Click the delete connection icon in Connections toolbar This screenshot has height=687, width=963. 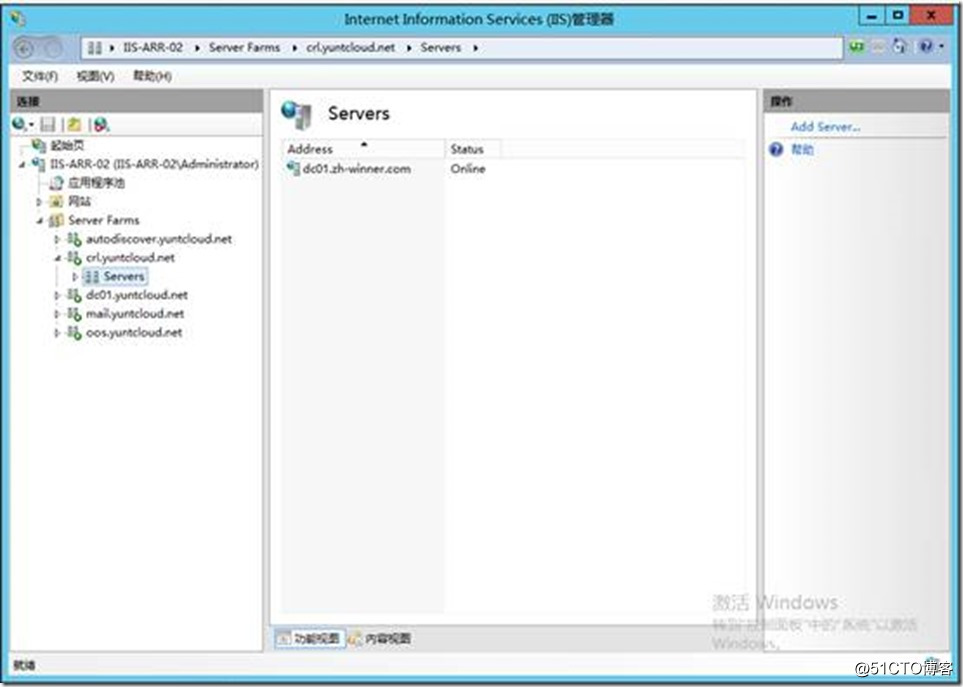101,125
